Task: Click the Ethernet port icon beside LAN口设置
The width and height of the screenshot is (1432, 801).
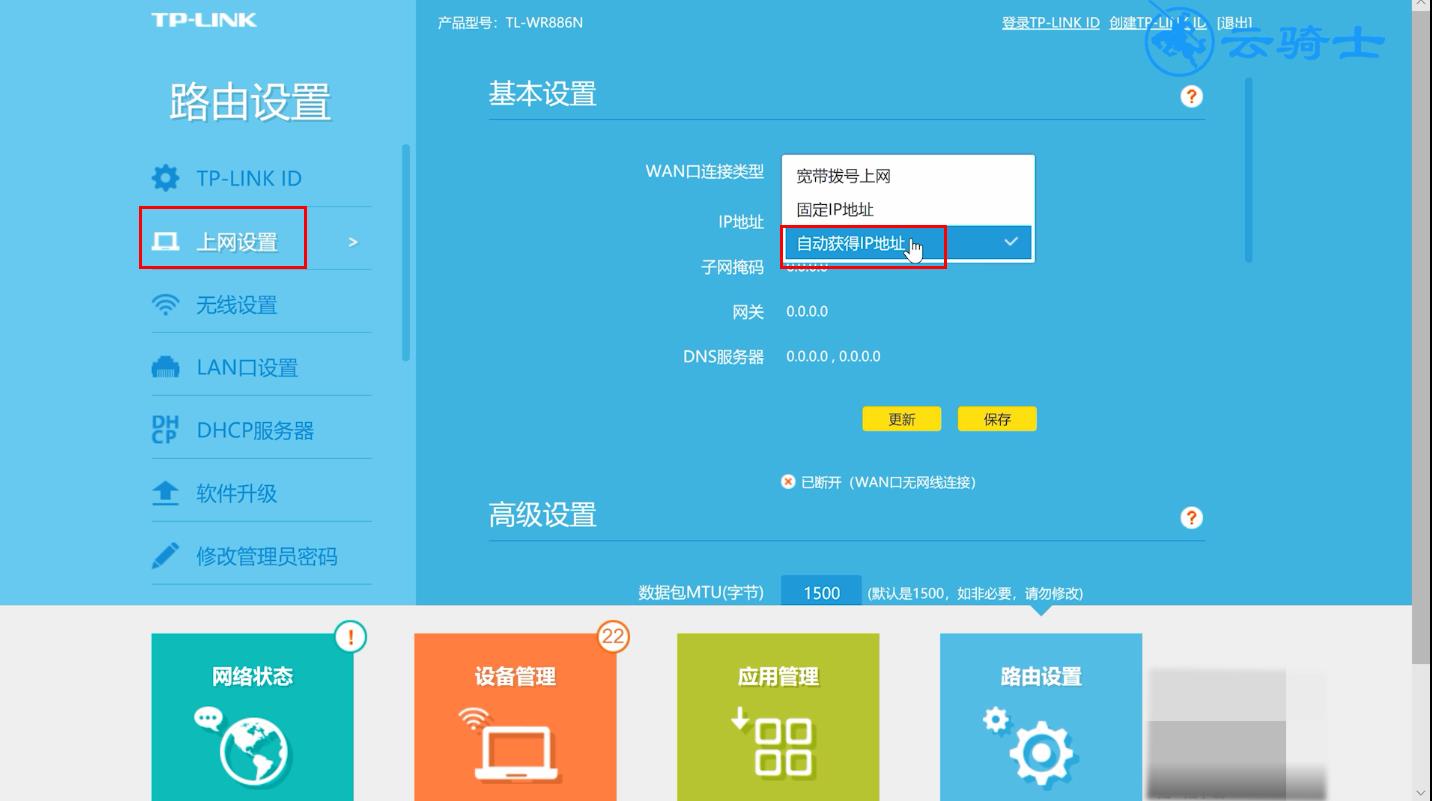Action: pos(165,367)
